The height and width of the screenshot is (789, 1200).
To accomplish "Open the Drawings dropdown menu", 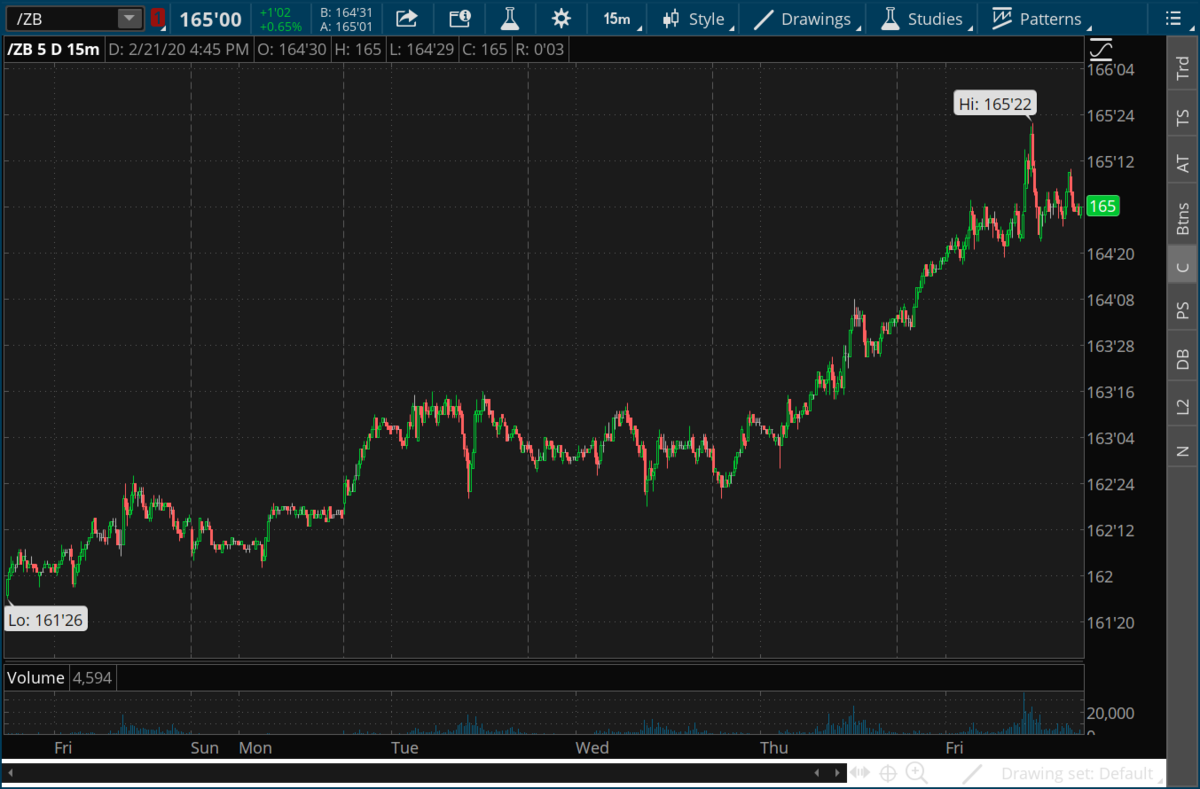I will [x=806, y=19].
